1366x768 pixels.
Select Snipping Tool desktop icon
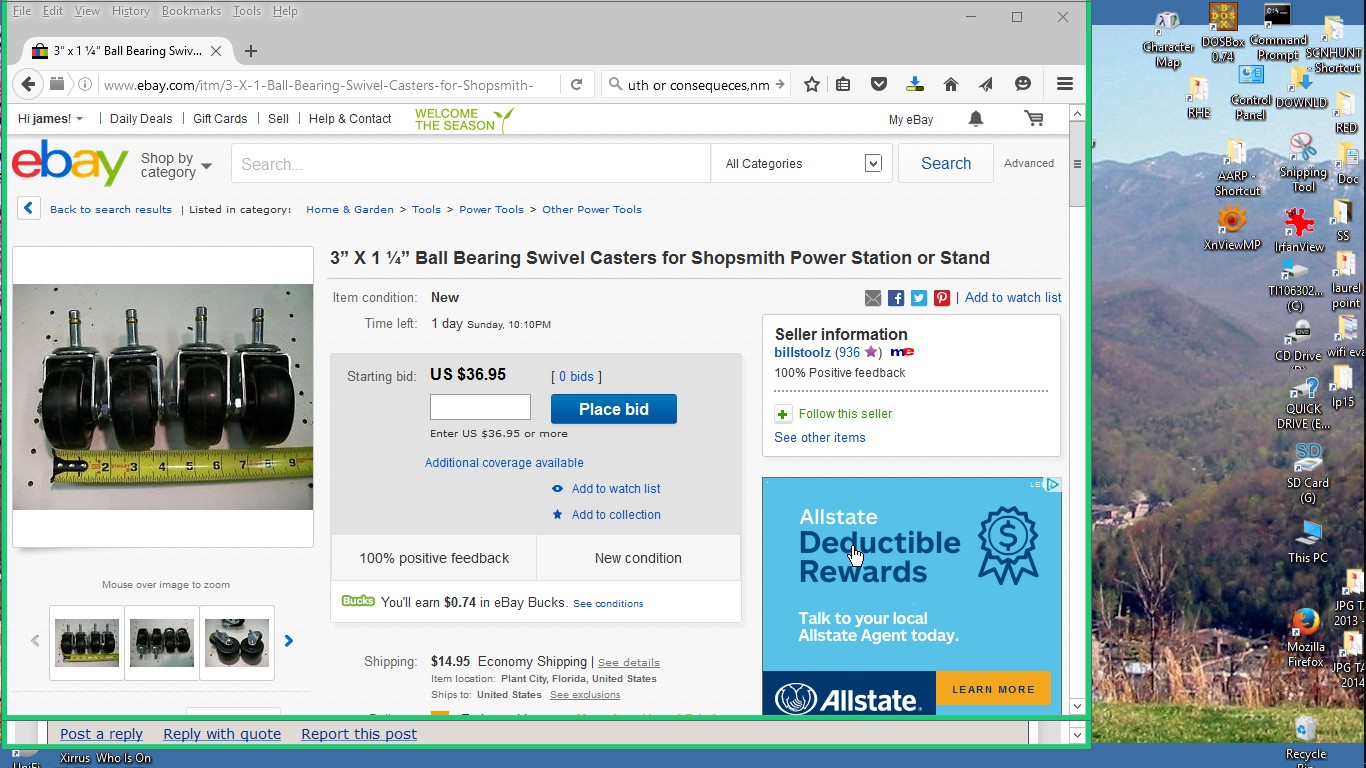[1303, 163]
